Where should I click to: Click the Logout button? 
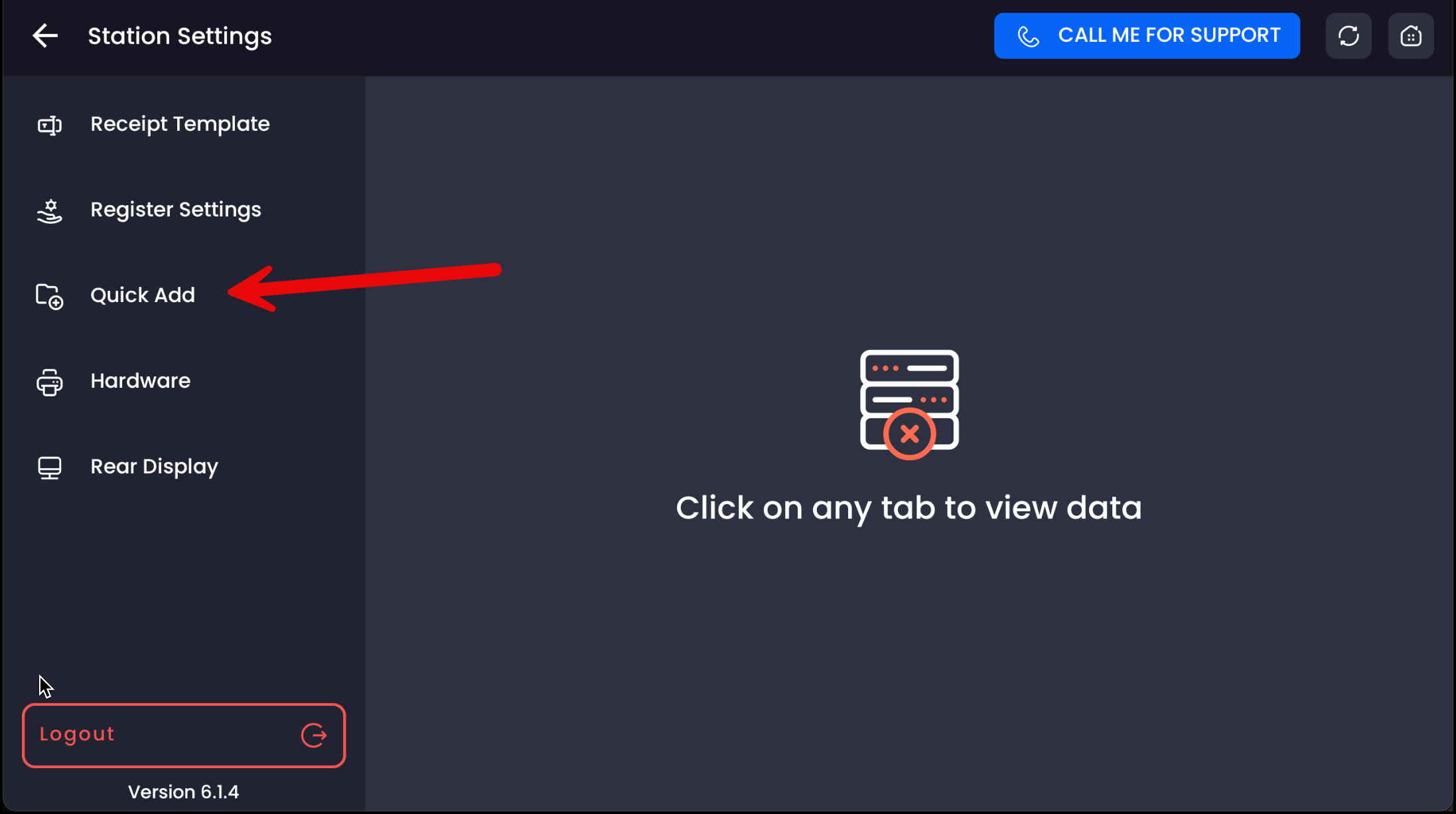click(x=184, y=735)
